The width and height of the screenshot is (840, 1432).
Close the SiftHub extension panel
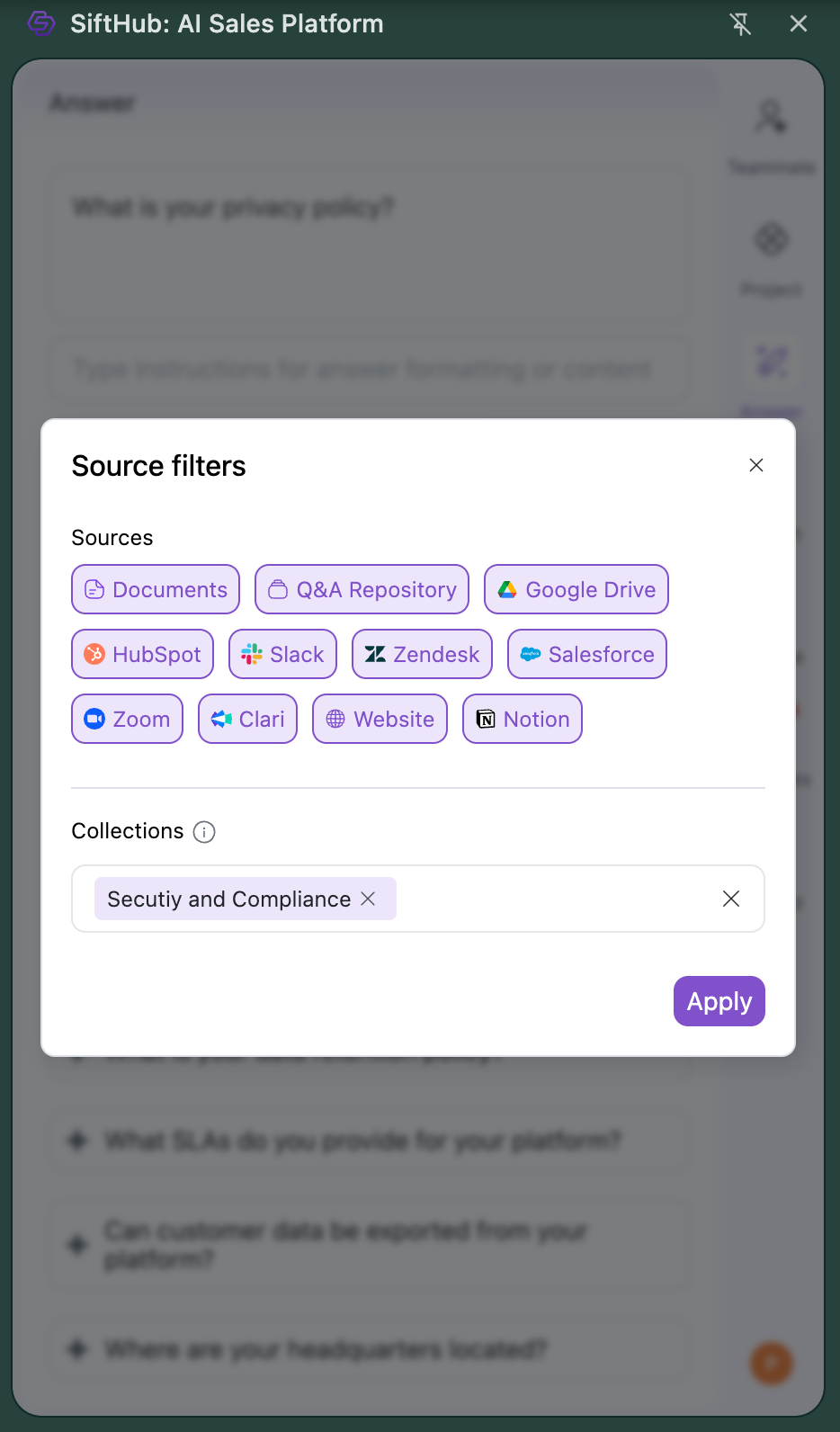799,24
